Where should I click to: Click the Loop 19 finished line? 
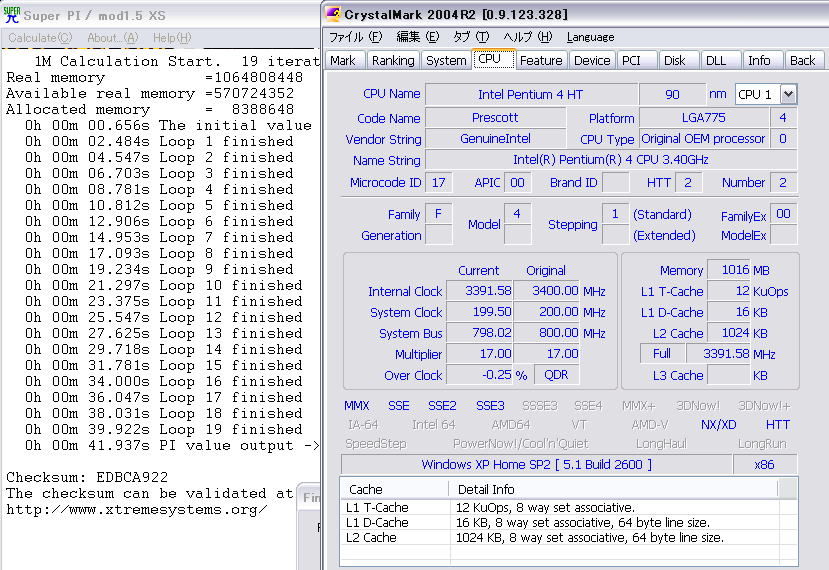164,429
